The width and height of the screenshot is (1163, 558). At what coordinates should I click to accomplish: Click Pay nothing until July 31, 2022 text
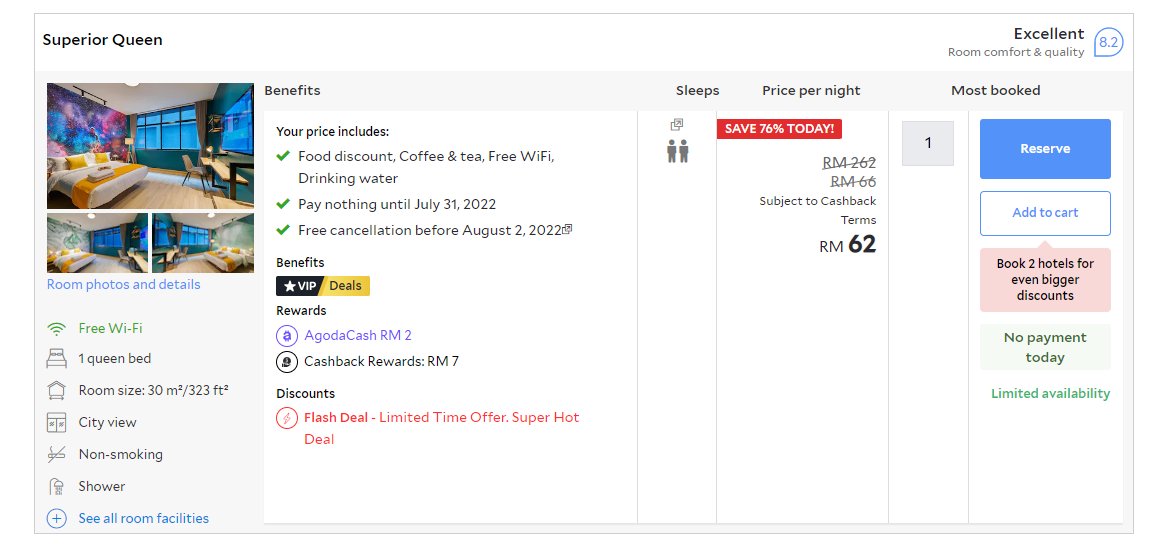click(397, 204)
